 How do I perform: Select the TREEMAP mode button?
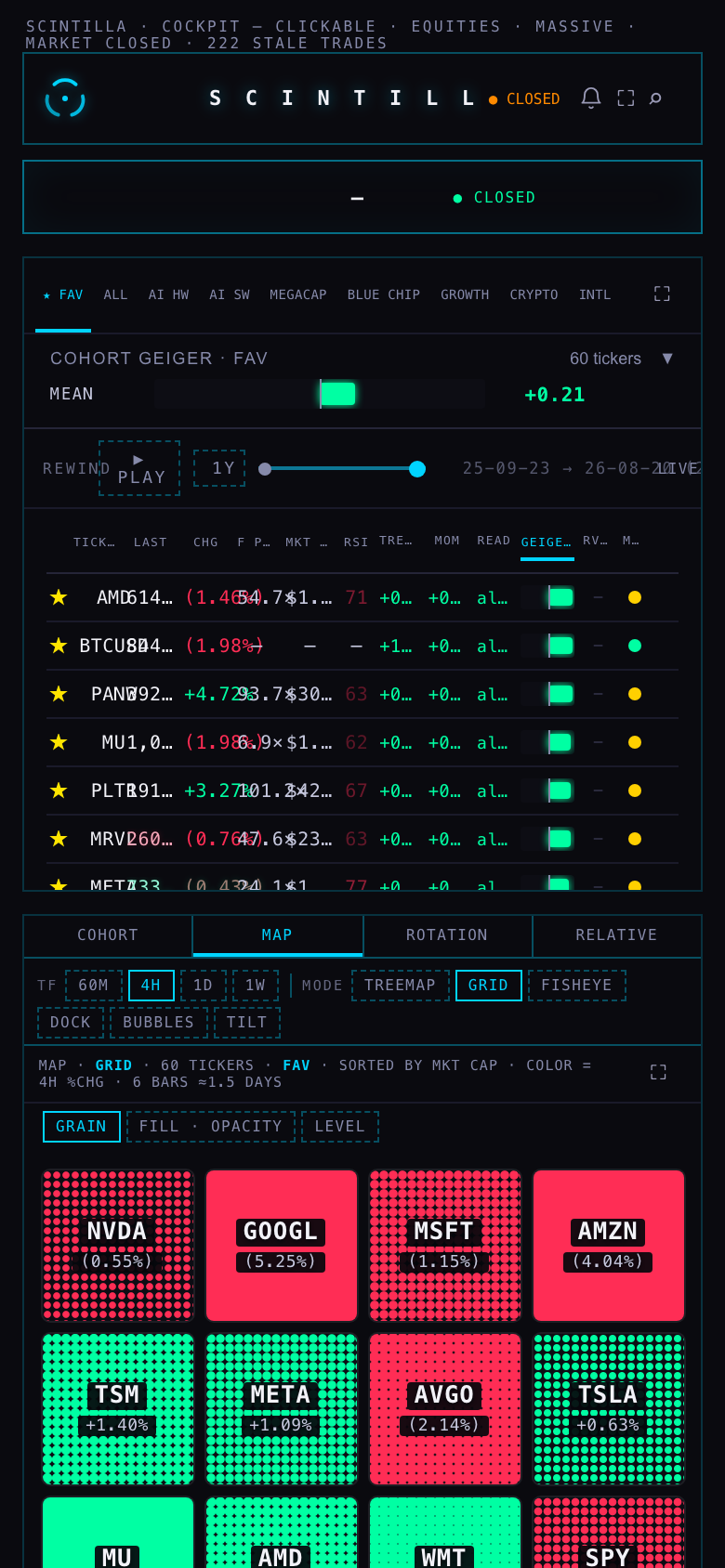coord(401,986)
